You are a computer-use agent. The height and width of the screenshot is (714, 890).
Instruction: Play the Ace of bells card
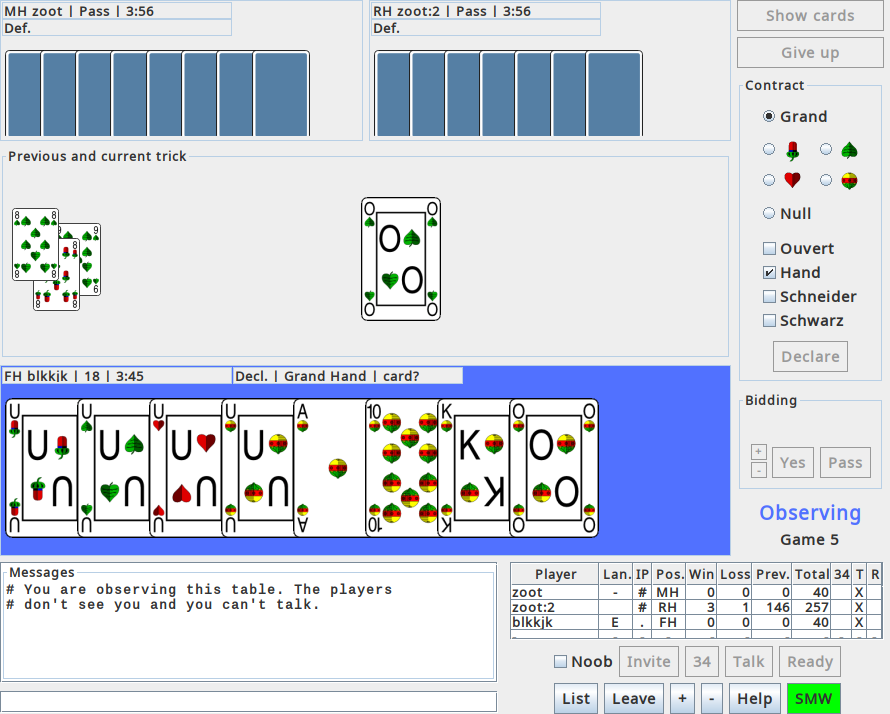point(330,468)
